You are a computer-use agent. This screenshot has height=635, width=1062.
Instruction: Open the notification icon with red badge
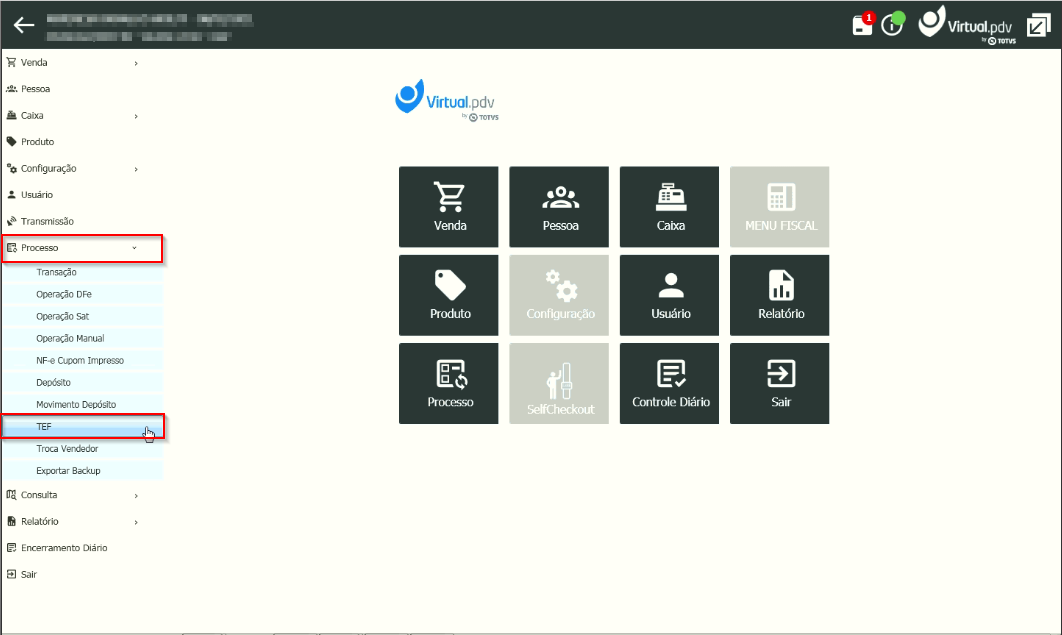point(863,24)
